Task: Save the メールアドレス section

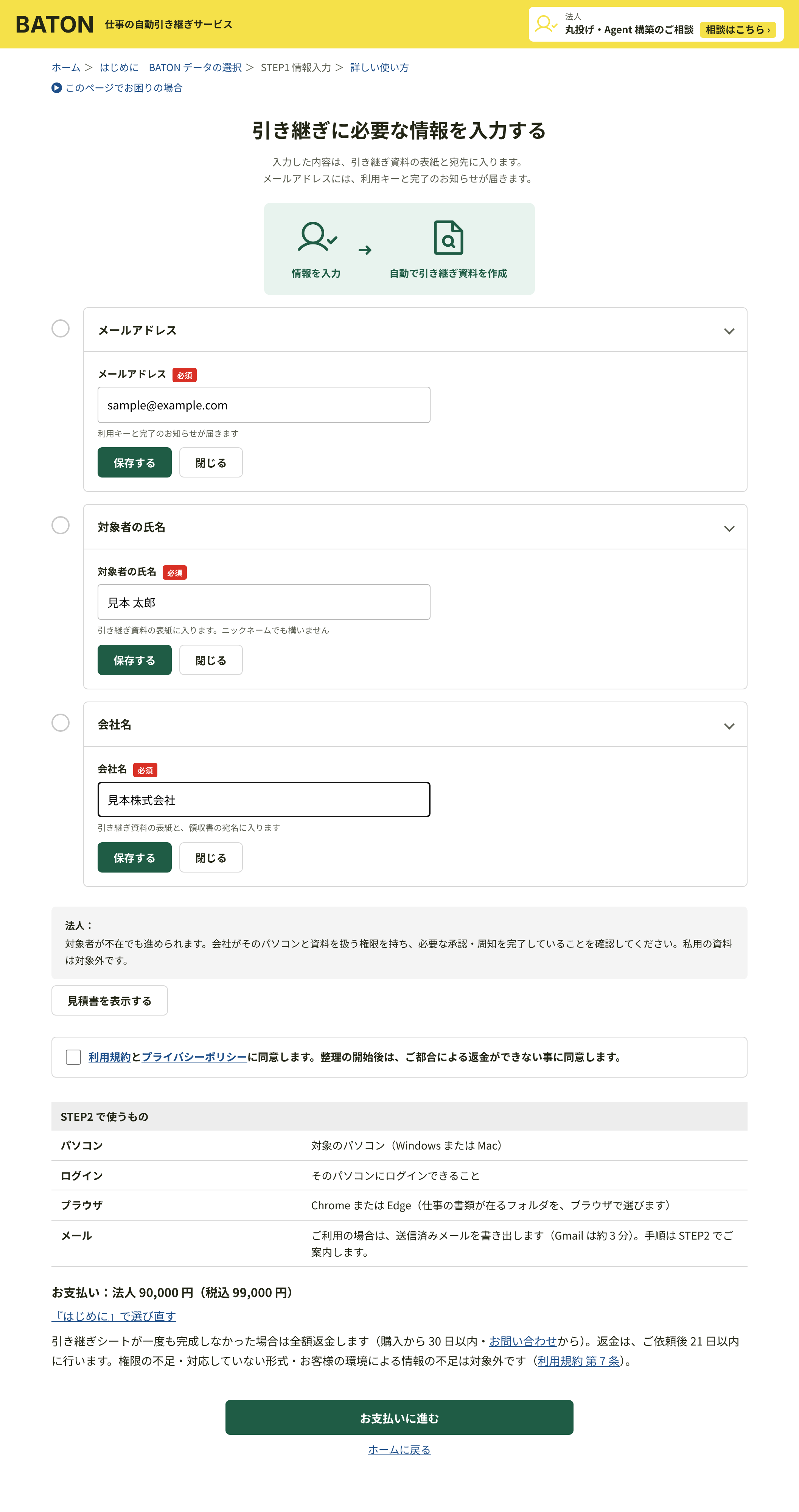Action: (134, 462)
